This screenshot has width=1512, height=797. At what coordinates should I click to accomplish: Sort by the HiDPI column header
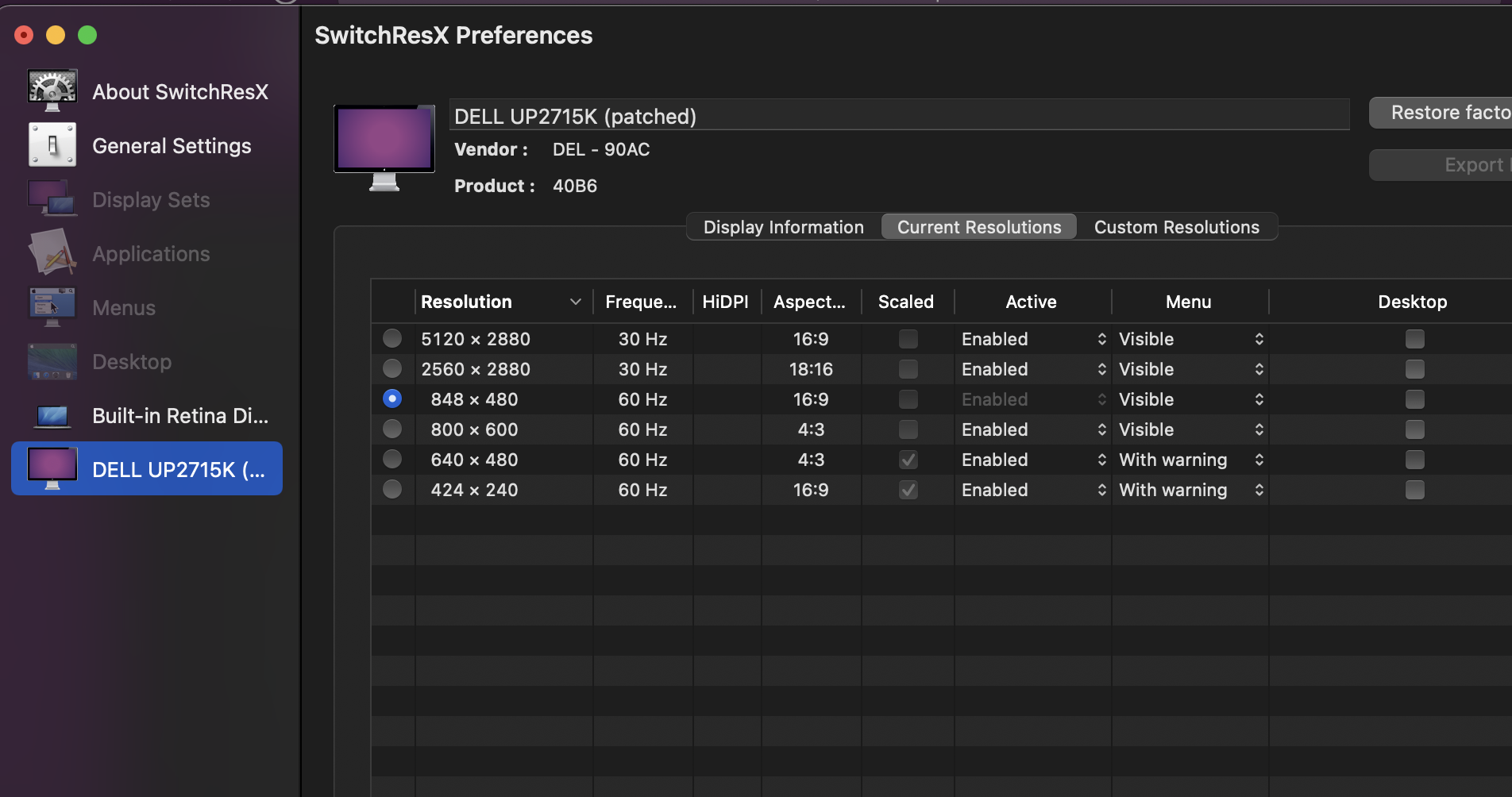(x=726, y=302)
